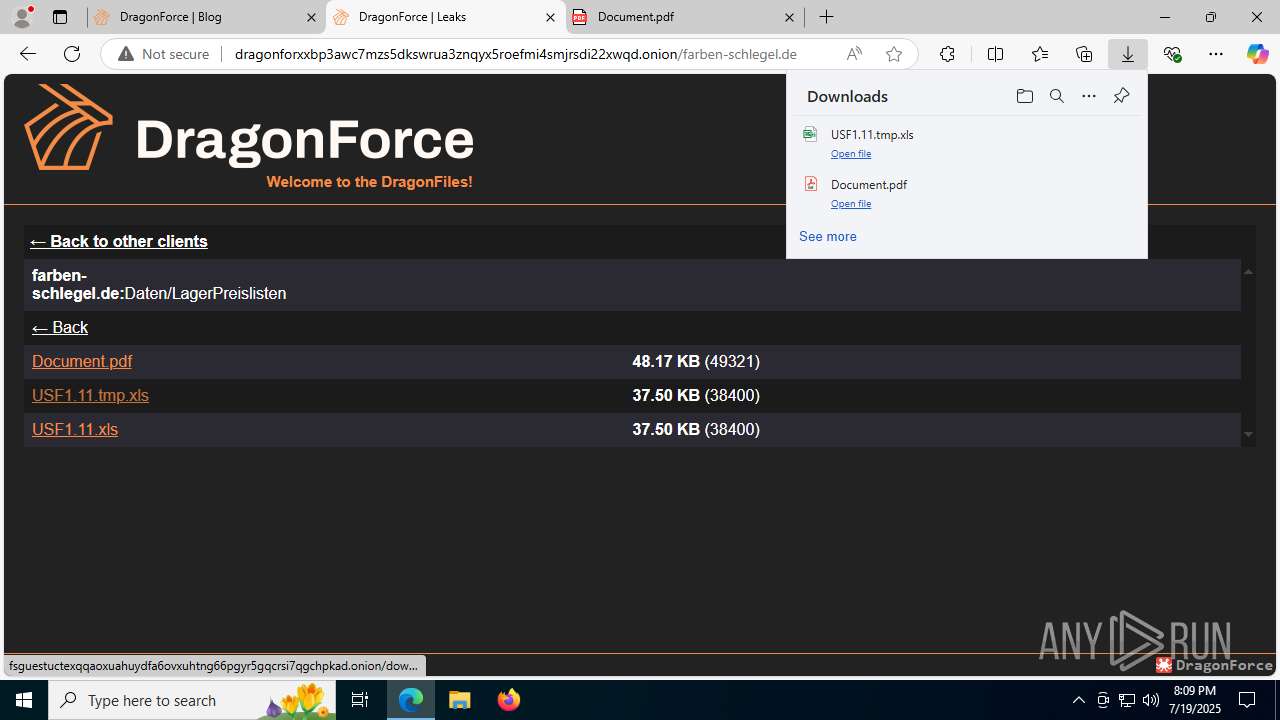Click 48.17 KB (49321) size text
The height and width of the screenshot is (720, 1280).
click(x=696, y=361)
